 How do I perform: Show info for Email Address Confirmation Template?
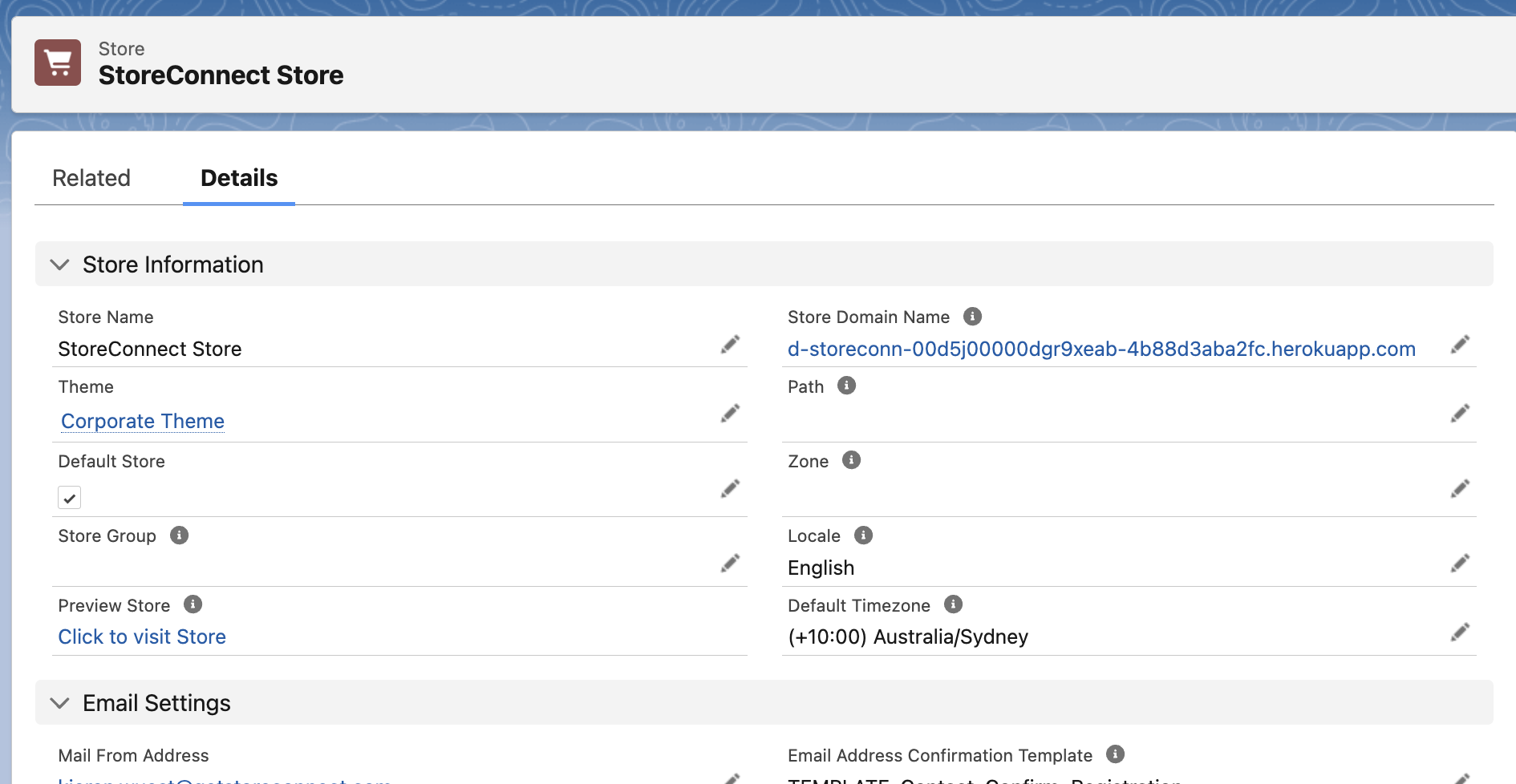[x=1115, y=754]
